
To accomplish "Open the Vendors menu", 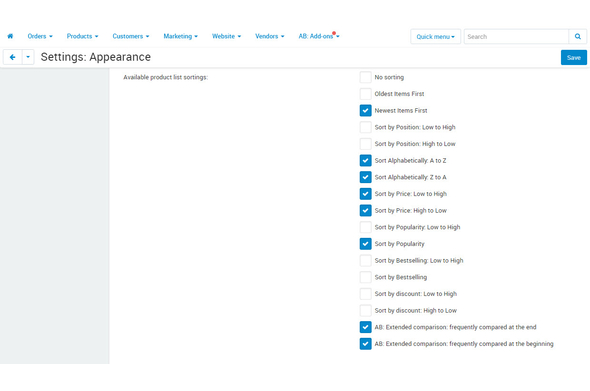I will tap(269, 36).
